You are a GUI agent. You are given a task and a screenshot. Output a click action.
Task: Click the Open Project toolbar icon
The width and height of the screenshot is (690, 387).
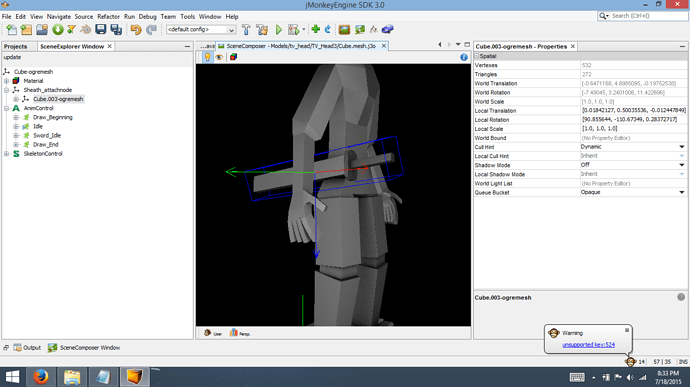(x=42, y=29)
